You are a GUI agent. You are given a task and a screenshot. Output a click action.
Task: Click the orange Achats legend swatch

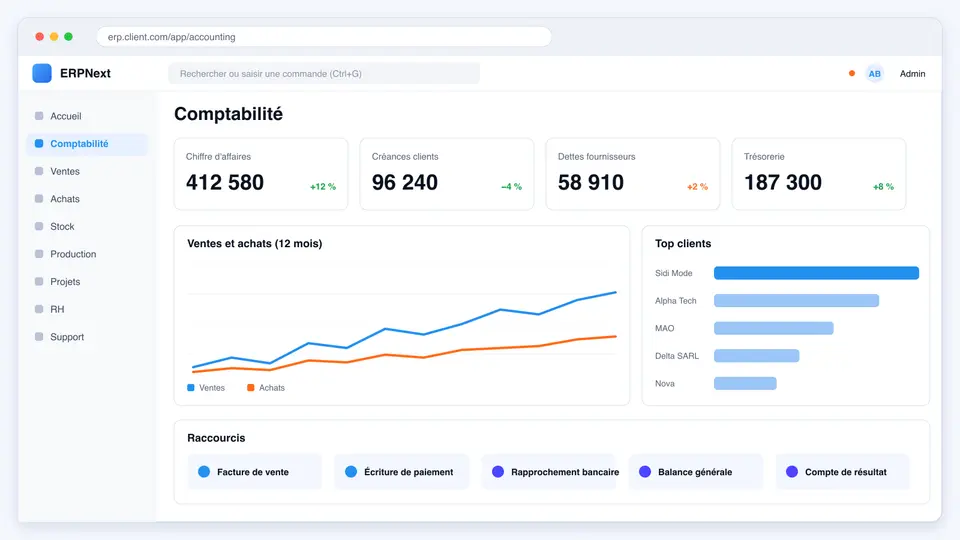coord(250,388)
